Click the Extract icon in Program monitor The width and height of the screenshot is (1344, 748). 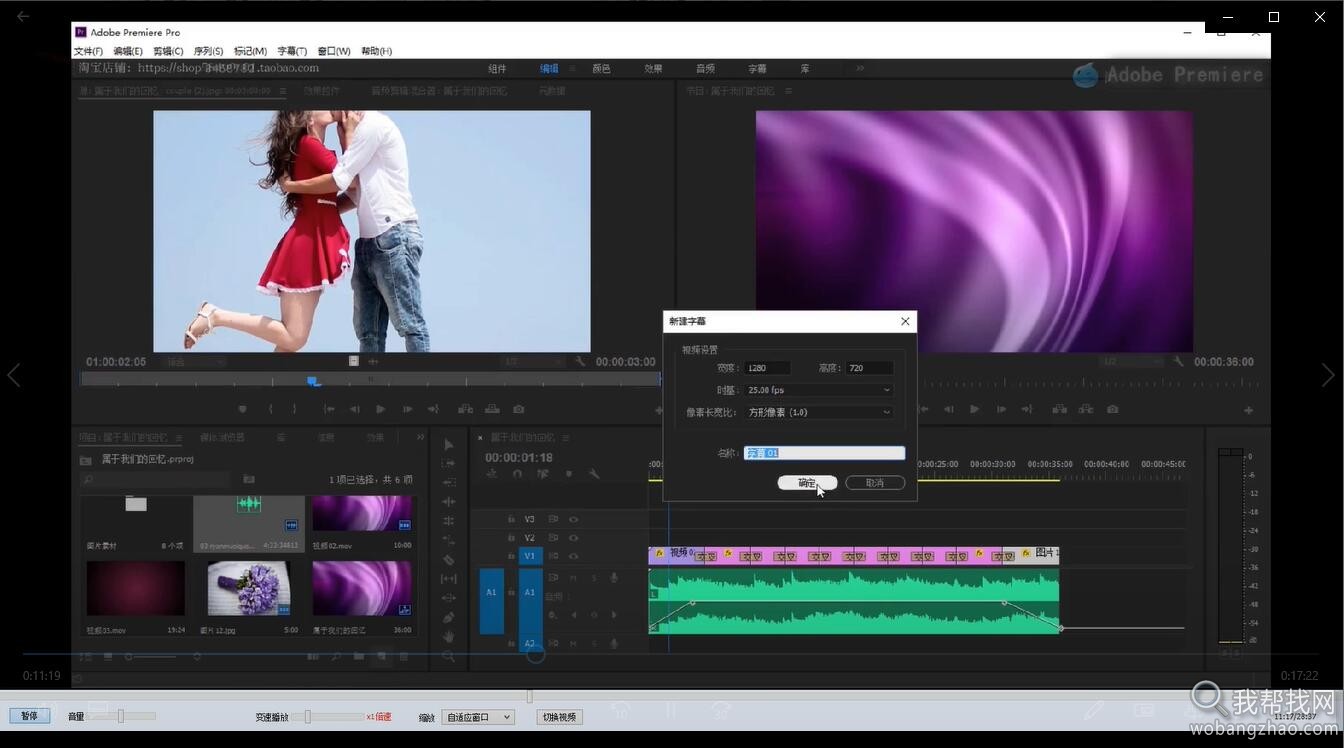1086,409
